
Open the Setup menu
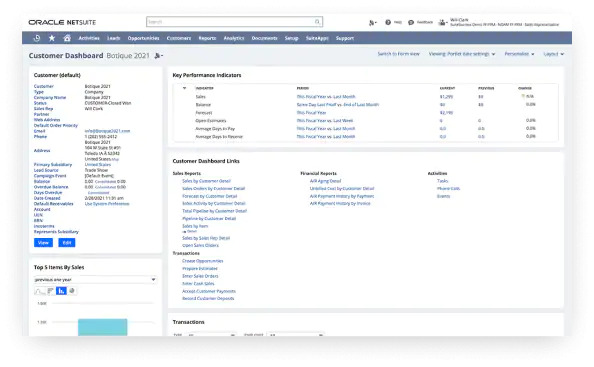292,38
